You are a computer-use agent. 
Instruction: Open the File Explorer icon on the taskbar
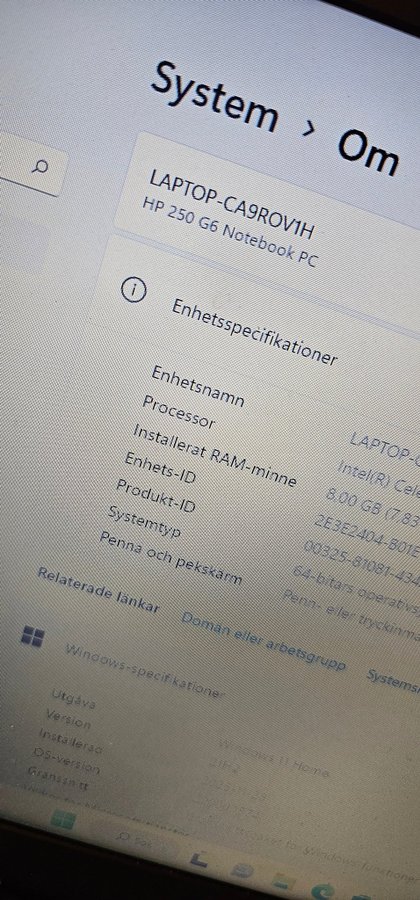(x=282, y=880)
